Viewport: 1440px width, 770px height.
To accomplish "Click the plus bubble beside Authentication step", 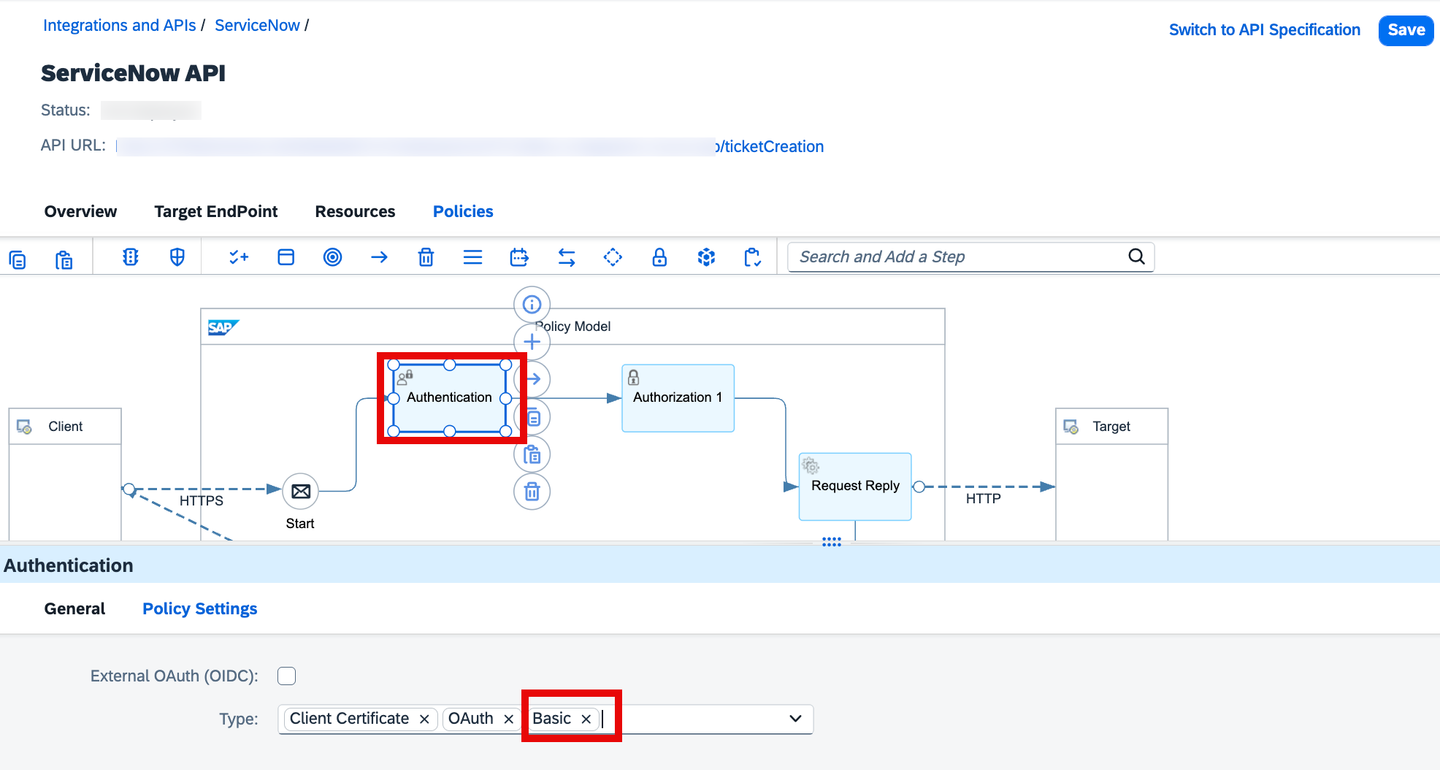I will click(532, 342).
